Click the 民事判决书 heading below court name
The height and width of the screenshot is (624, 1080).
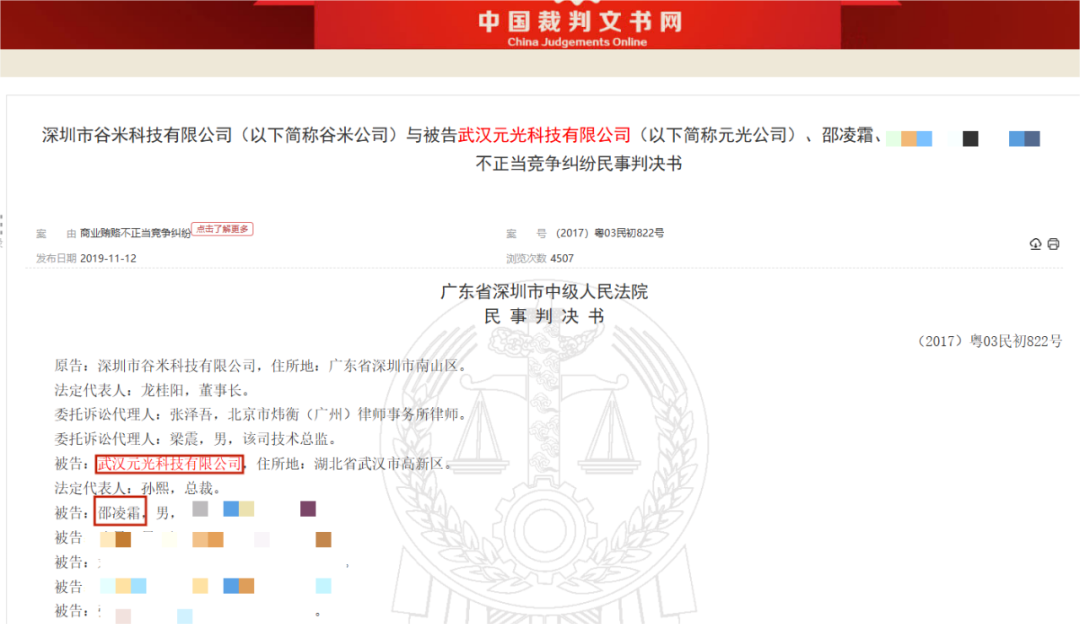544,316
